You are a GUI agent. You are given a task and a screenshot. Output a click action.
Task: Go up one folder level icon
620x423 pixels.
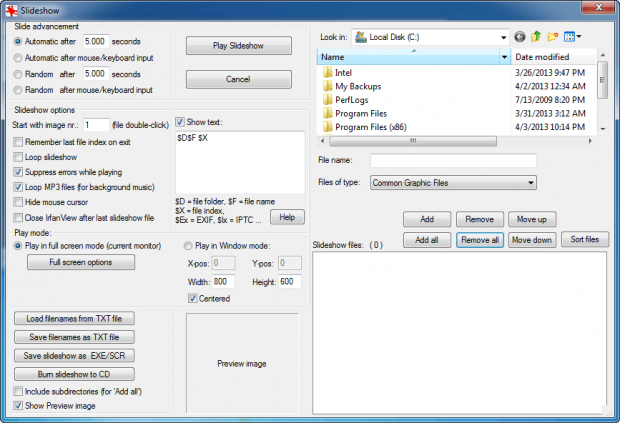click(x=536, y=37)
